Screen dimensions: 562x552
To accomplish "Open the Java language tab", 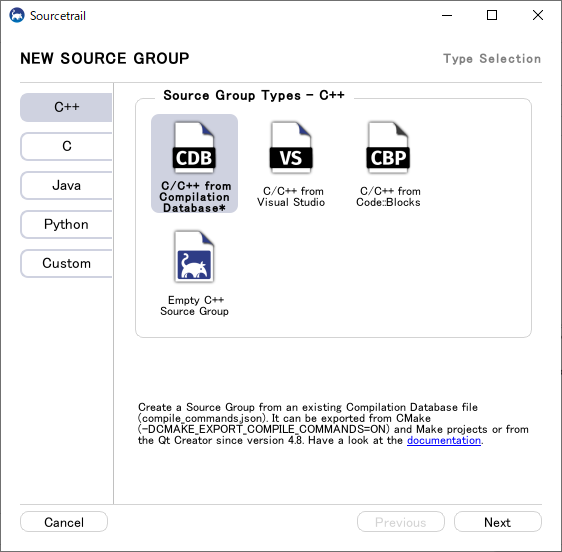I will [66, 185].
